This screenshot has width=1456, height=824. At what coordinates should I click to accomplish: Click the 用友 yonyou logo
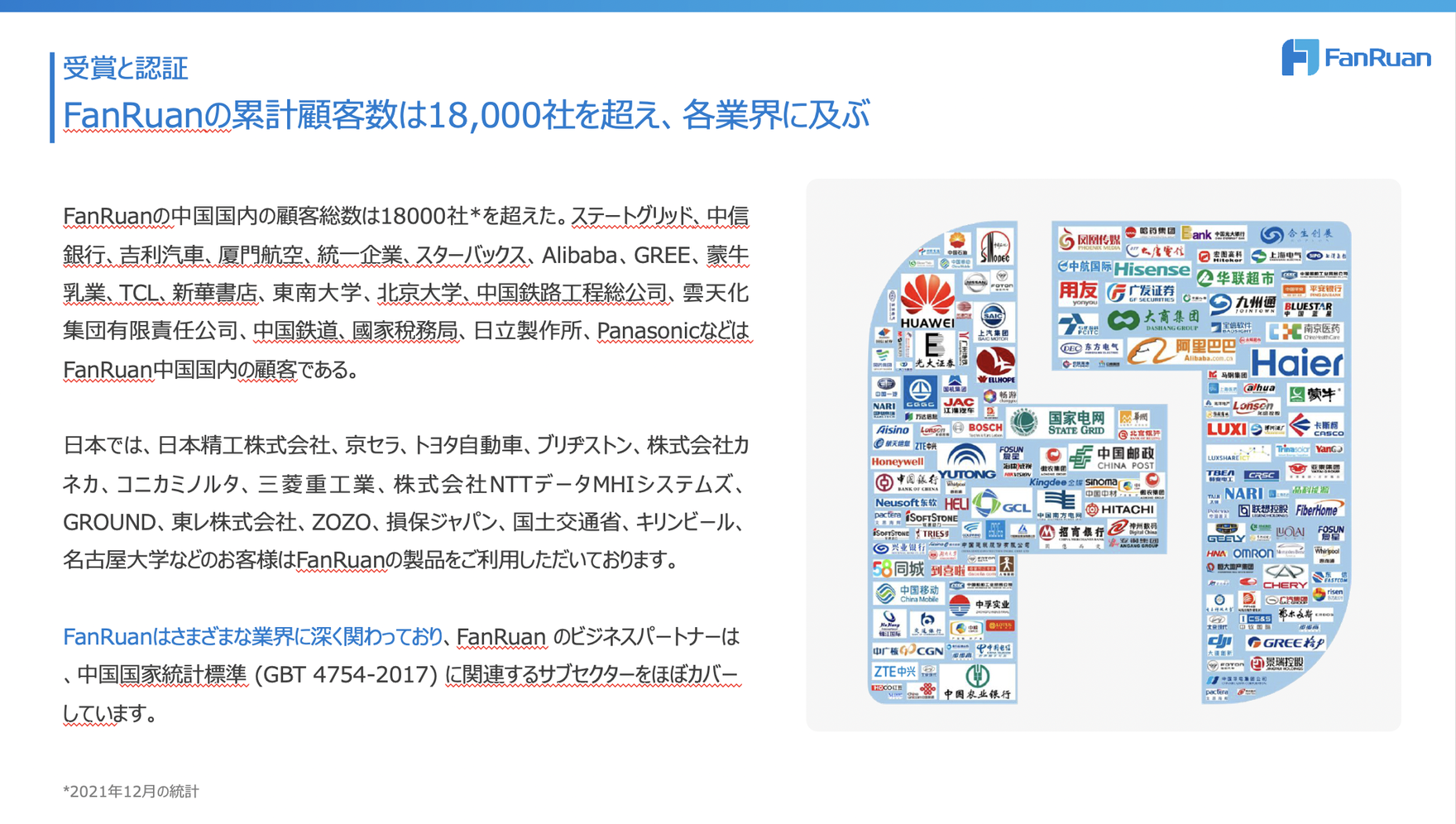click(1077, 293)
